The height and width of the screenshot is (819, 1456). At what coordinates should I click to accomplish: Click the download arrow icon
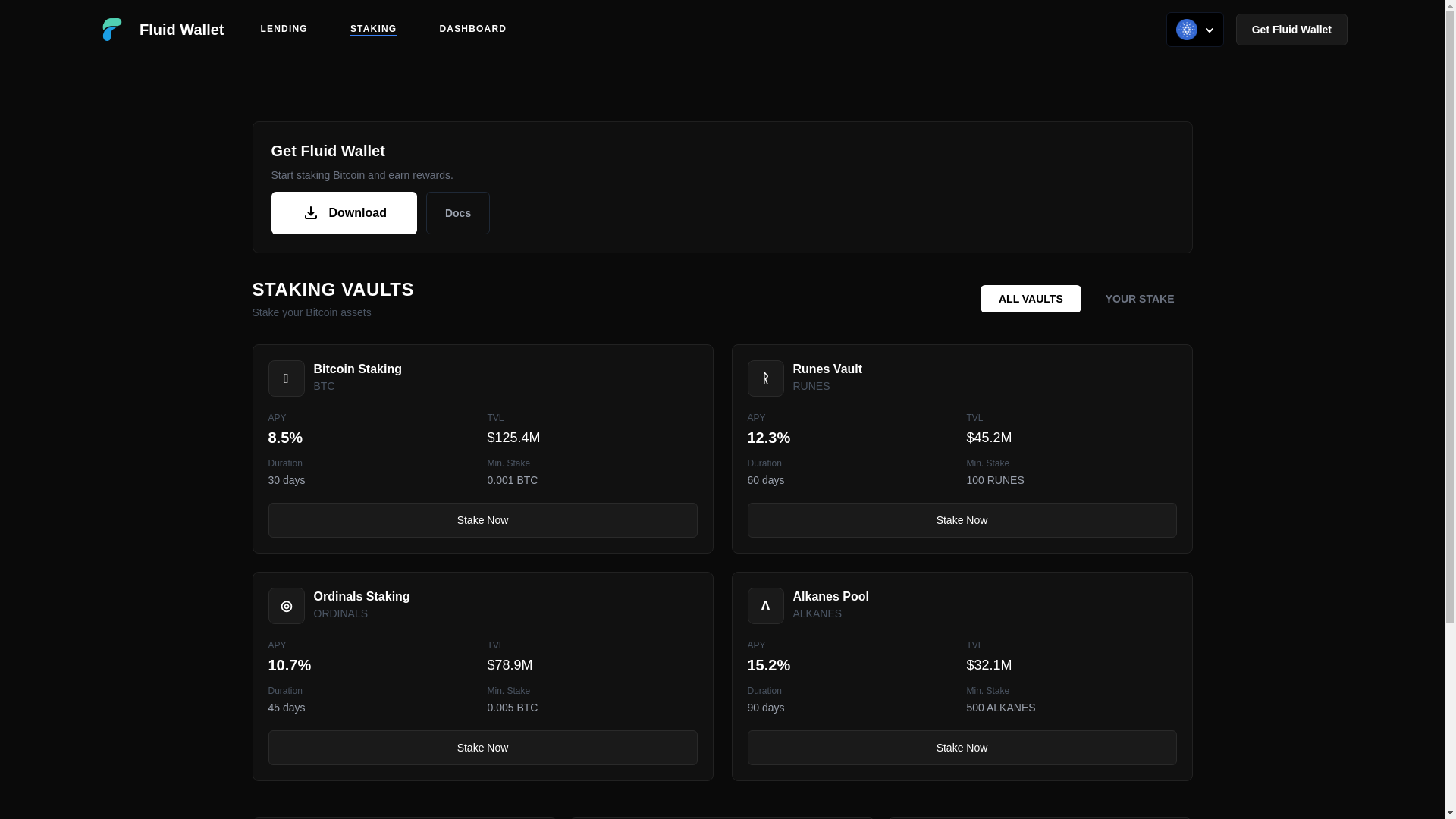pos(310,213)
